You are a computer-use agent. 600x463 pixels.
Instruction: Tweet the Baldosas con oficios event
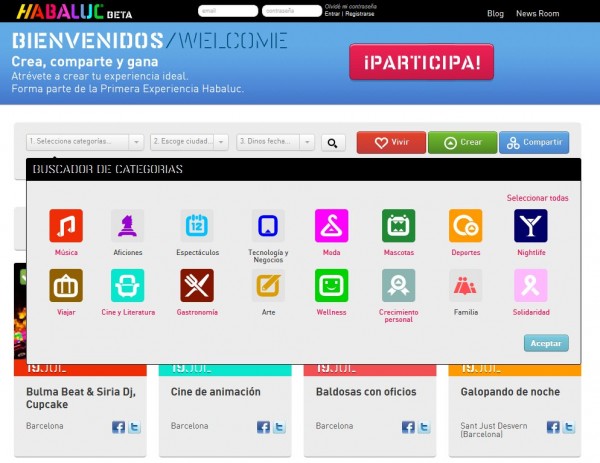[424, 427]
